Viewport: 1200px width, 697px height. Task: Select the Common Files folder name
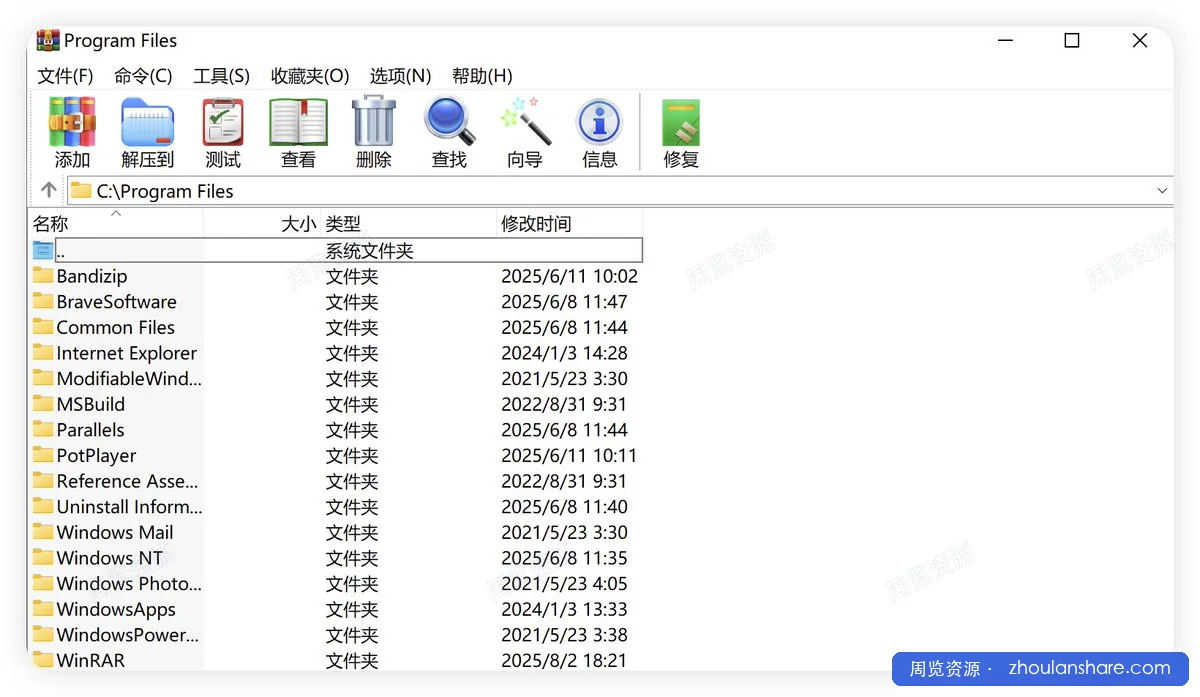(115, 327)
